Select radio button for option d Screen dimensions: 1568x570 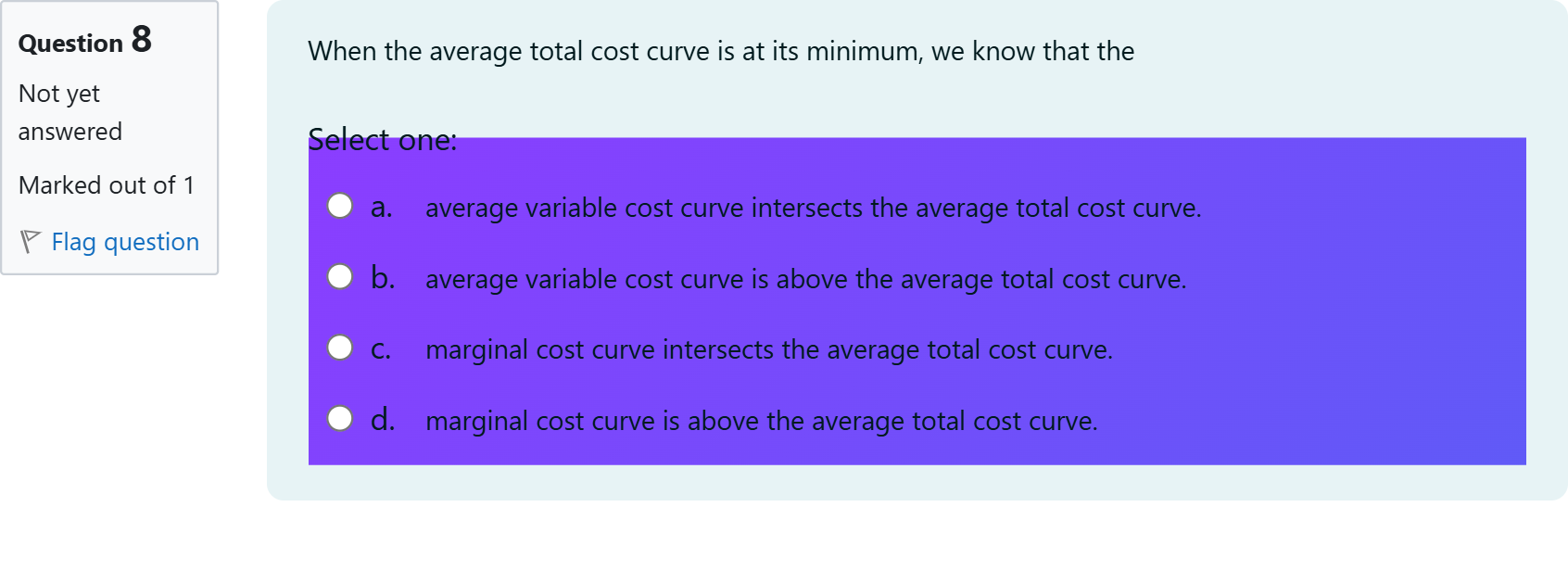(340, 419)
